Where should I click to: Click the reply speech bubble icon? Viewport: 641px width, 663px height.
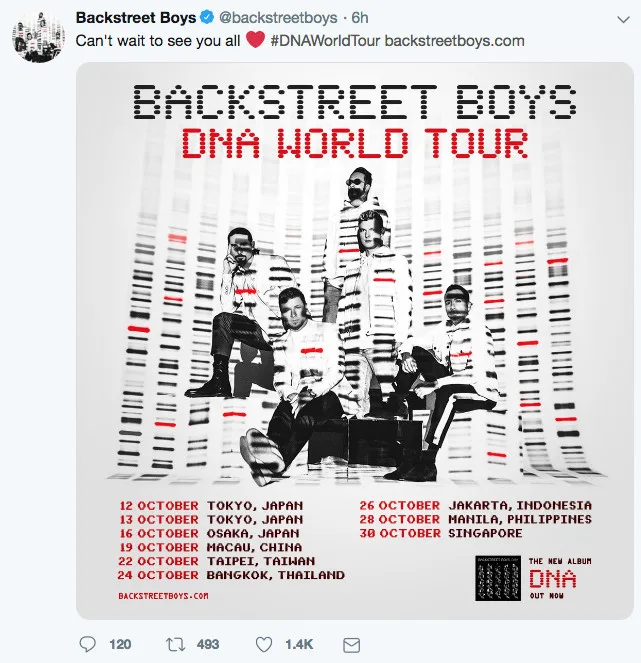(x=86, y=644)
